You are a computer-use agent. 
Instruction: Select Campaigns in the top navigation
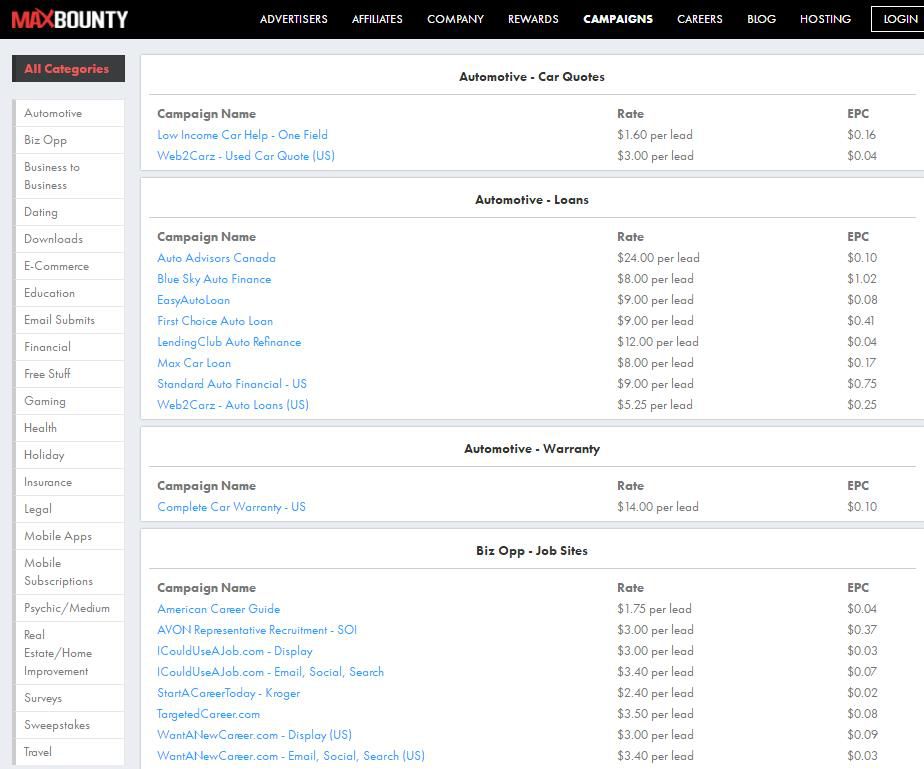[x=618, y=19]
